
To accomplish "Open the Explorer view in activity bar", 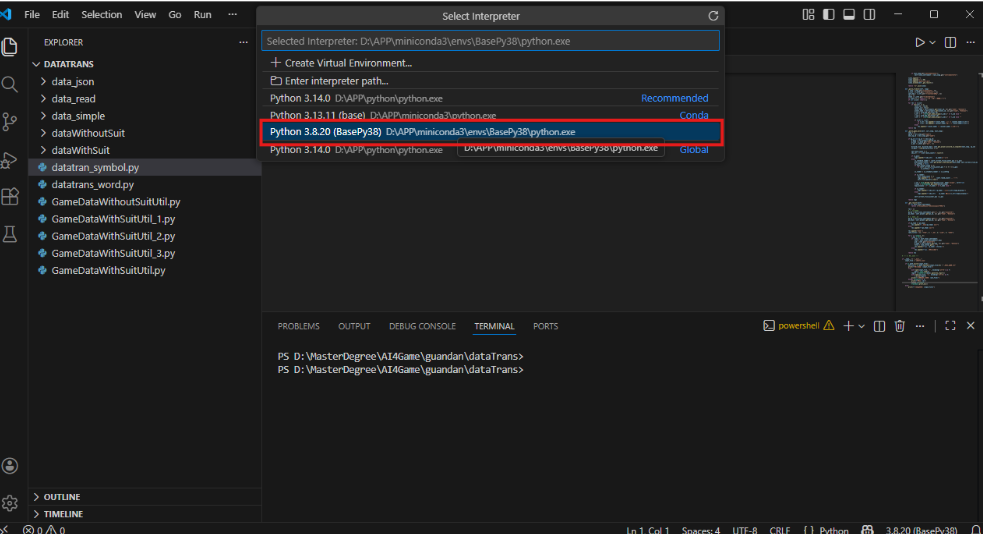I will coord(9,47).
